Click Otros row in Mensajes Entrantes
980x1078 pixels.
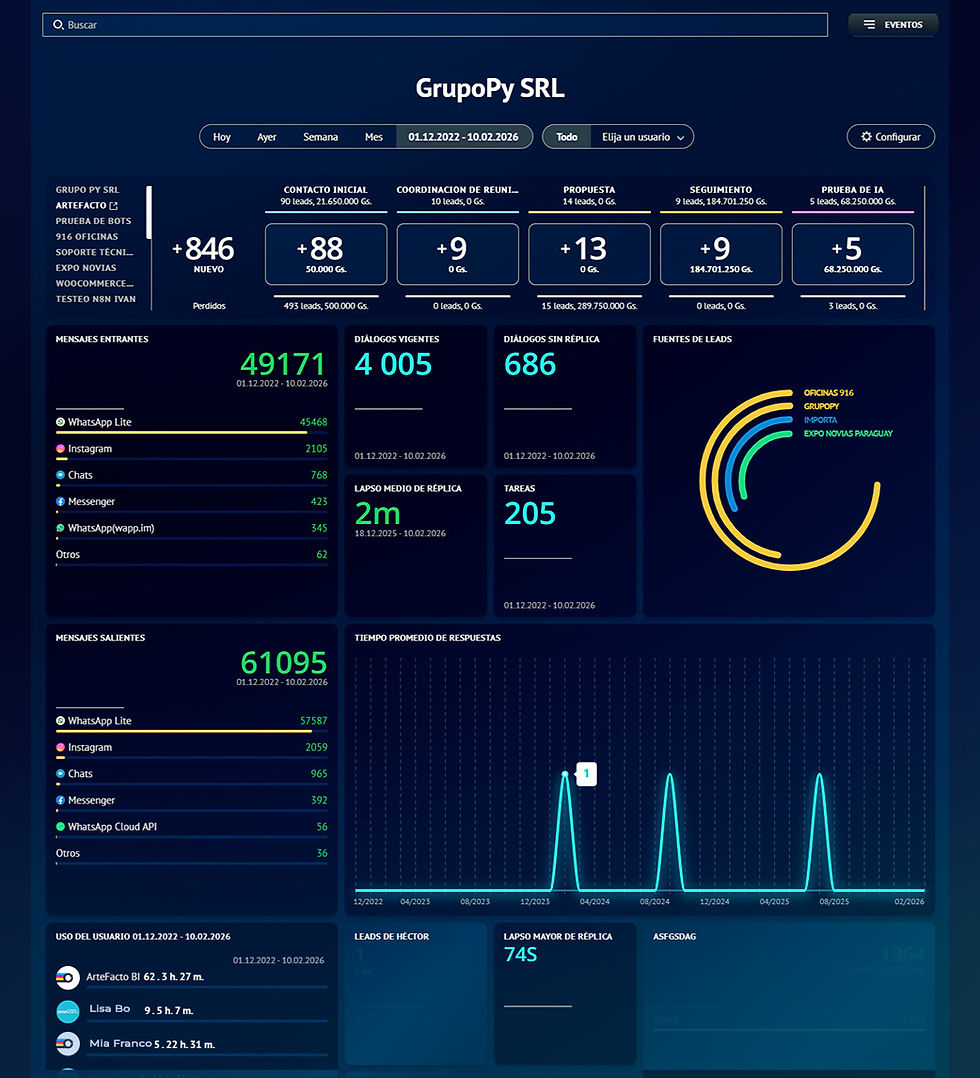pyautogui.click(x=191, y=556)
